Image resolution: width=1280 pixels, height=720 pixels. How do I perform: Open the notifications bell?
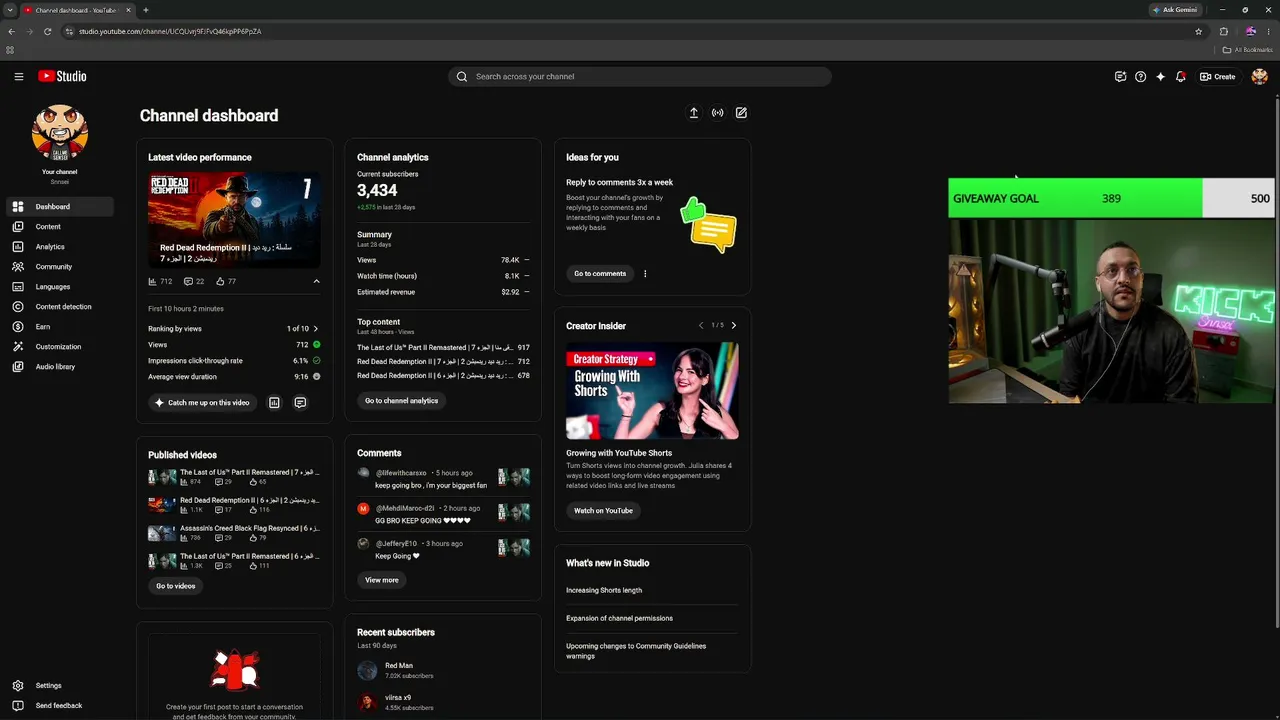click(x=1181, y=76)
